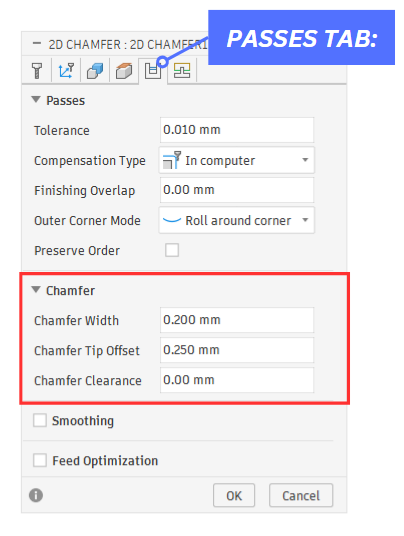Screen dimensions: 404x536
Task: Click the Chamfer Tip Offset field
Action: (237, 350)
